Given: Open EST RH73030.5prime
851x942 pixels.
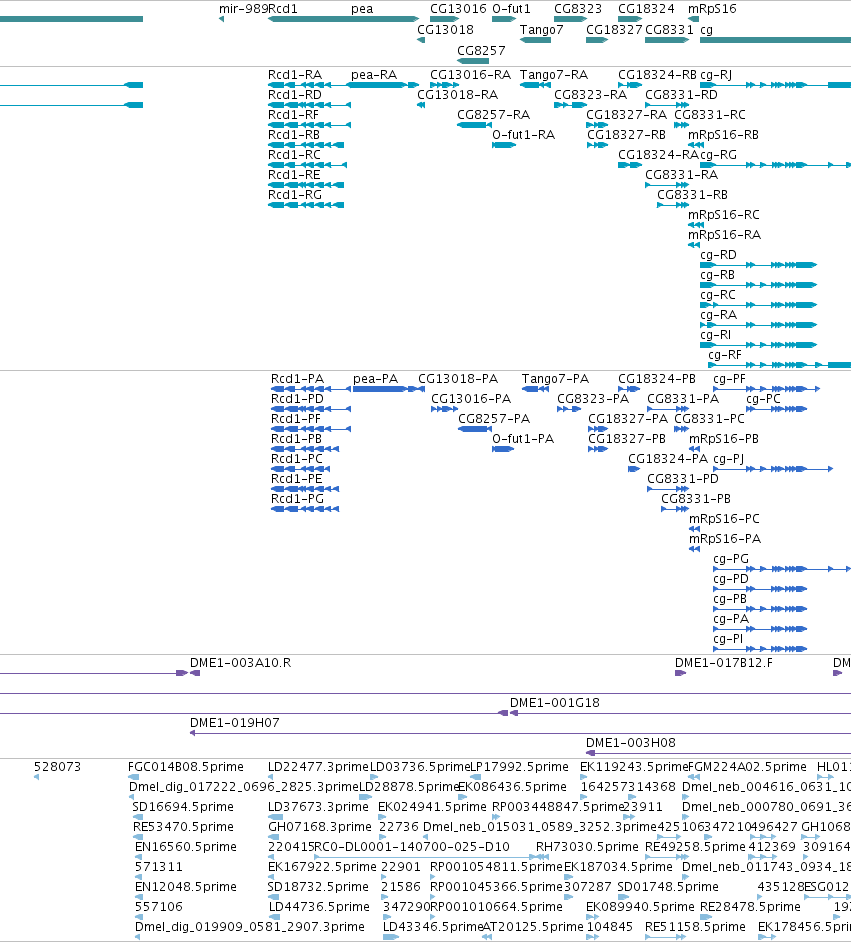Looking at the screenshot, I should click(587, 847).
